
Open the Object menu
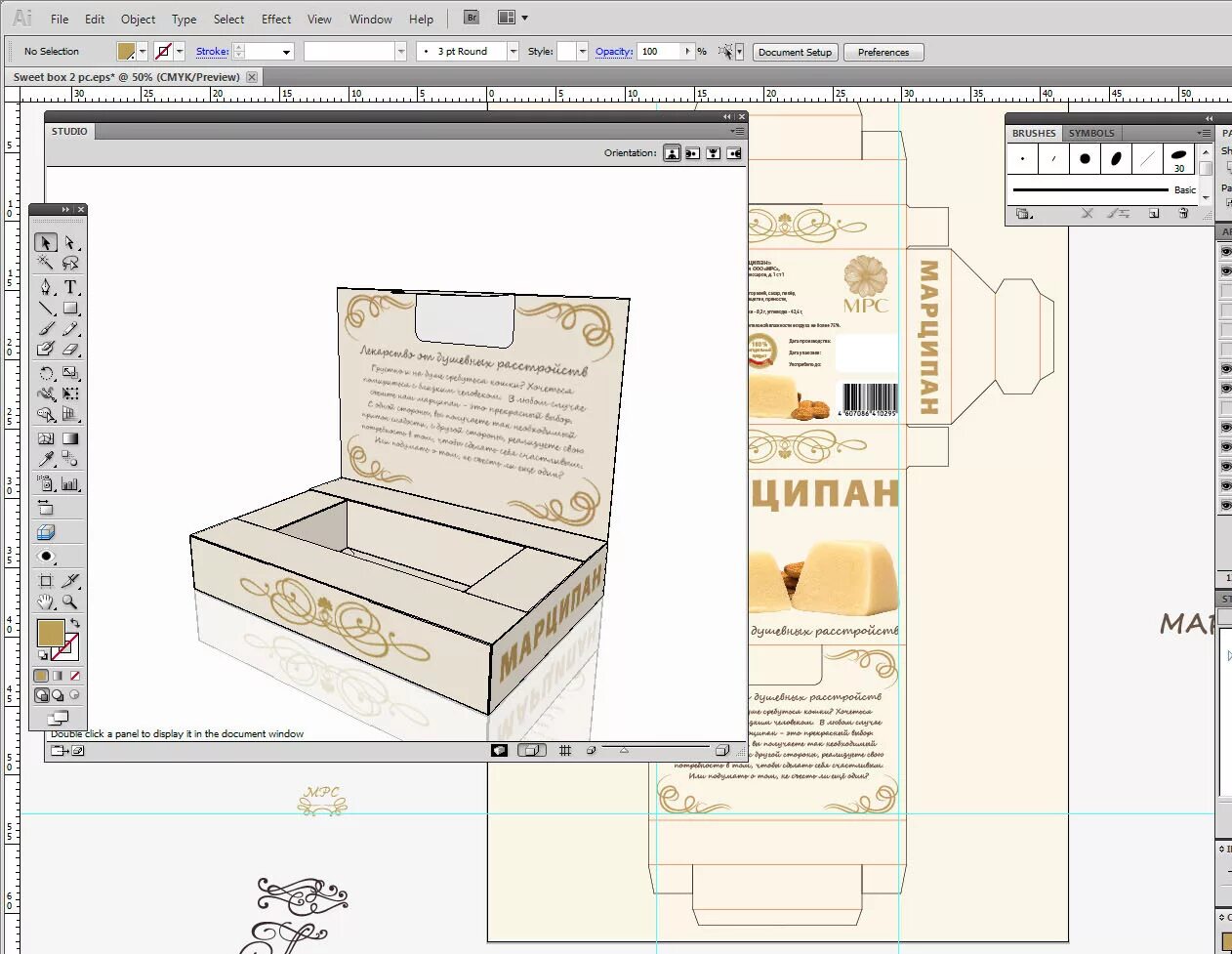coord(138,19)
